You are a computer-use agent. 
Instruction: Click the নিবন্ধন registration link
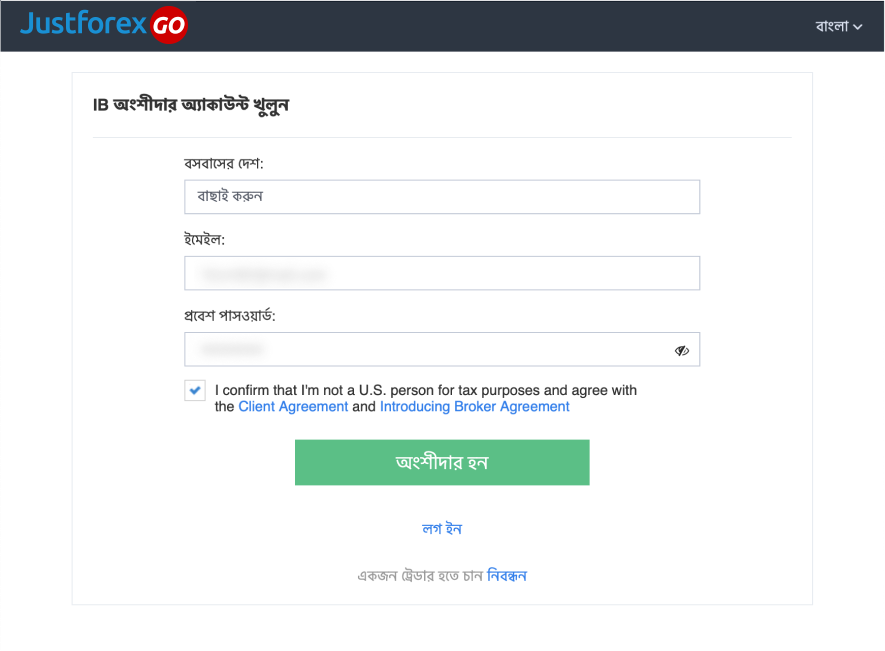coord(507,575)
